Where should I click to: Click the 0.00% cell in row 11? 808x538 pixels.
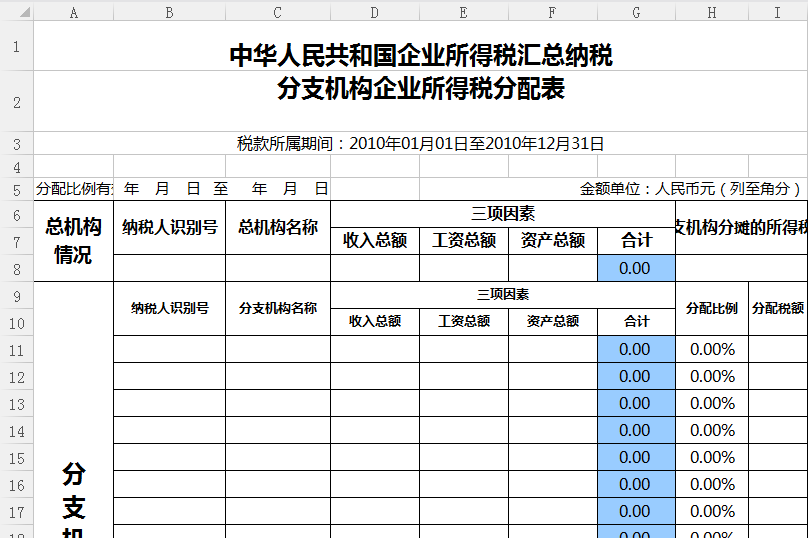coord(711,350)
